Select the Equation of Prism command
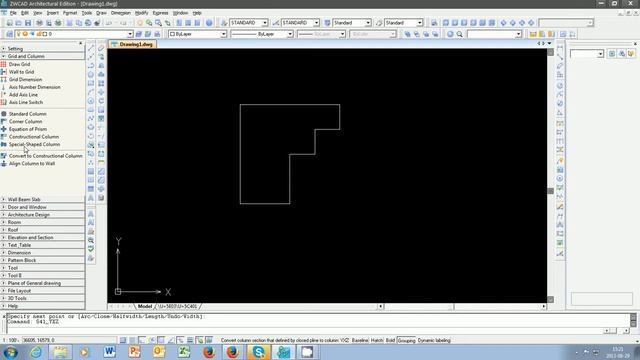The image size is (640, 360). 28,129
